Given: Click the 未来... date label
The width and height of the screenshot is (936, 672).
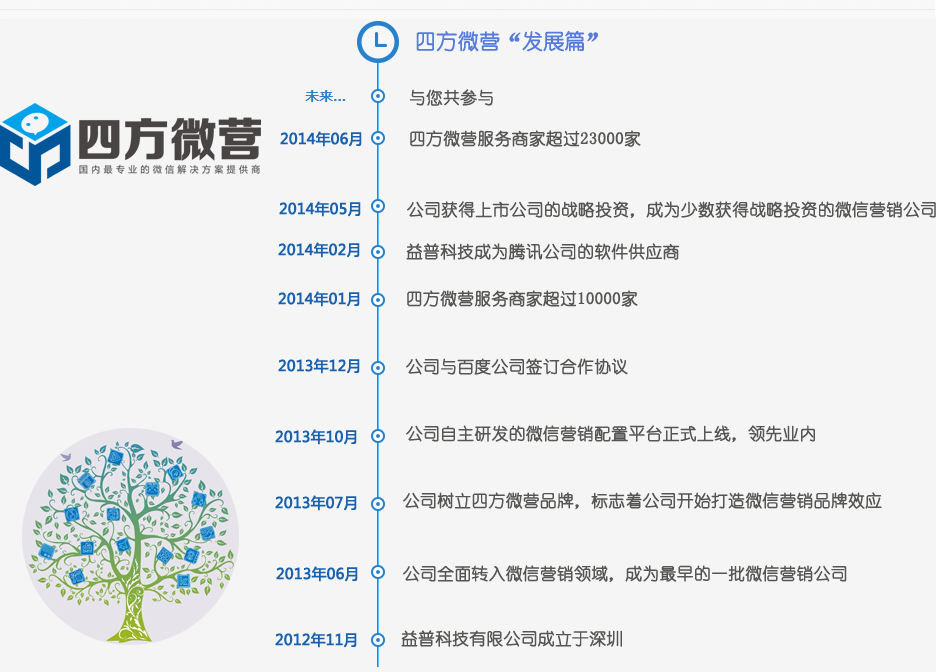Looking at the screenshot, I should tap(325, 97).
